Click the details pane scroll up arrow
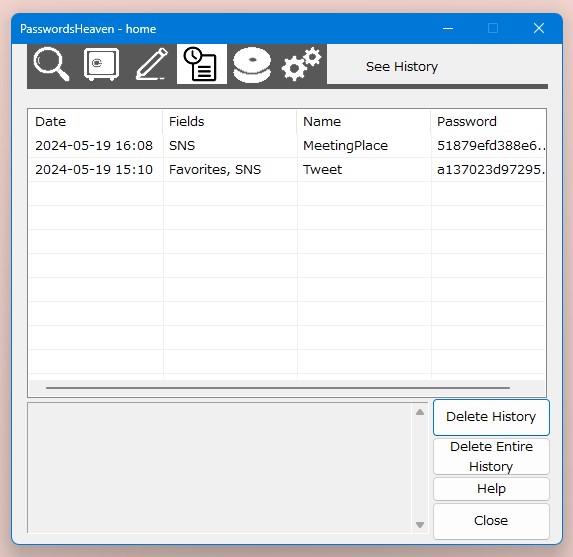 coord(420,412)
